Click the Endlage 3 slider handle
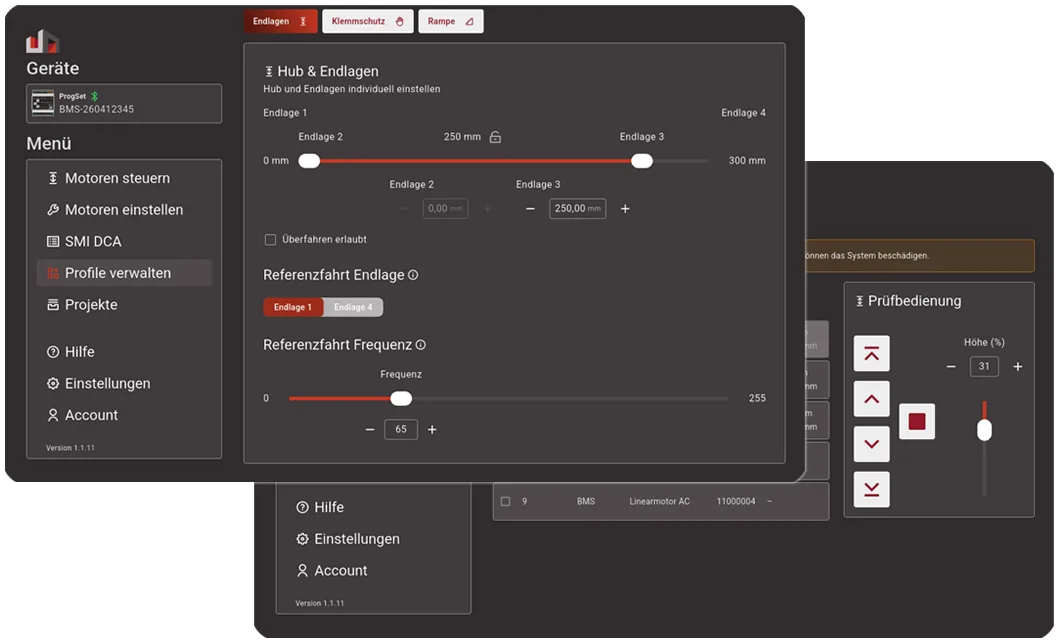Image resolution: width=1058 pixels, height=642 pixels. pos(642,161)
